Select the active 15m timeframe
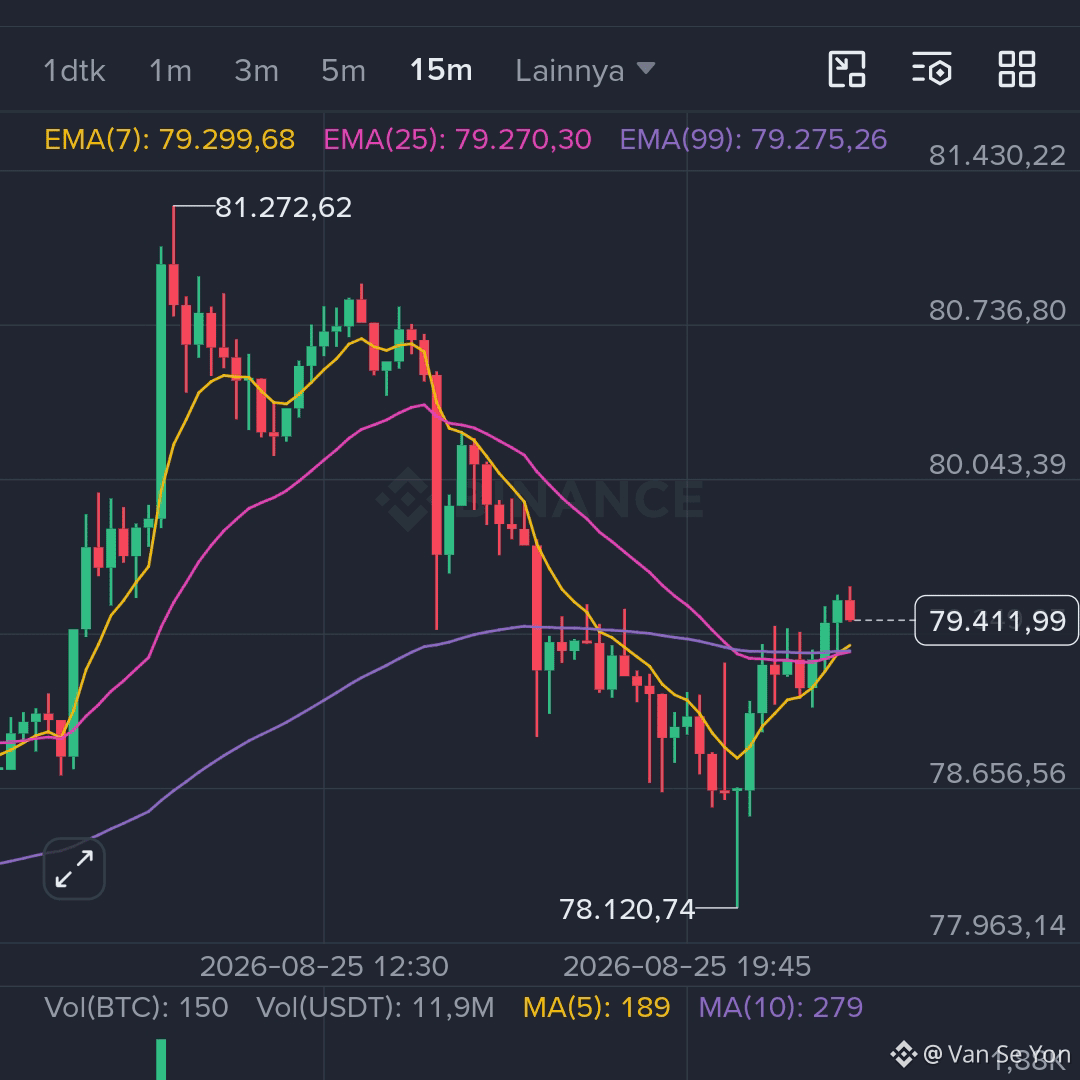 coord(441,70)
